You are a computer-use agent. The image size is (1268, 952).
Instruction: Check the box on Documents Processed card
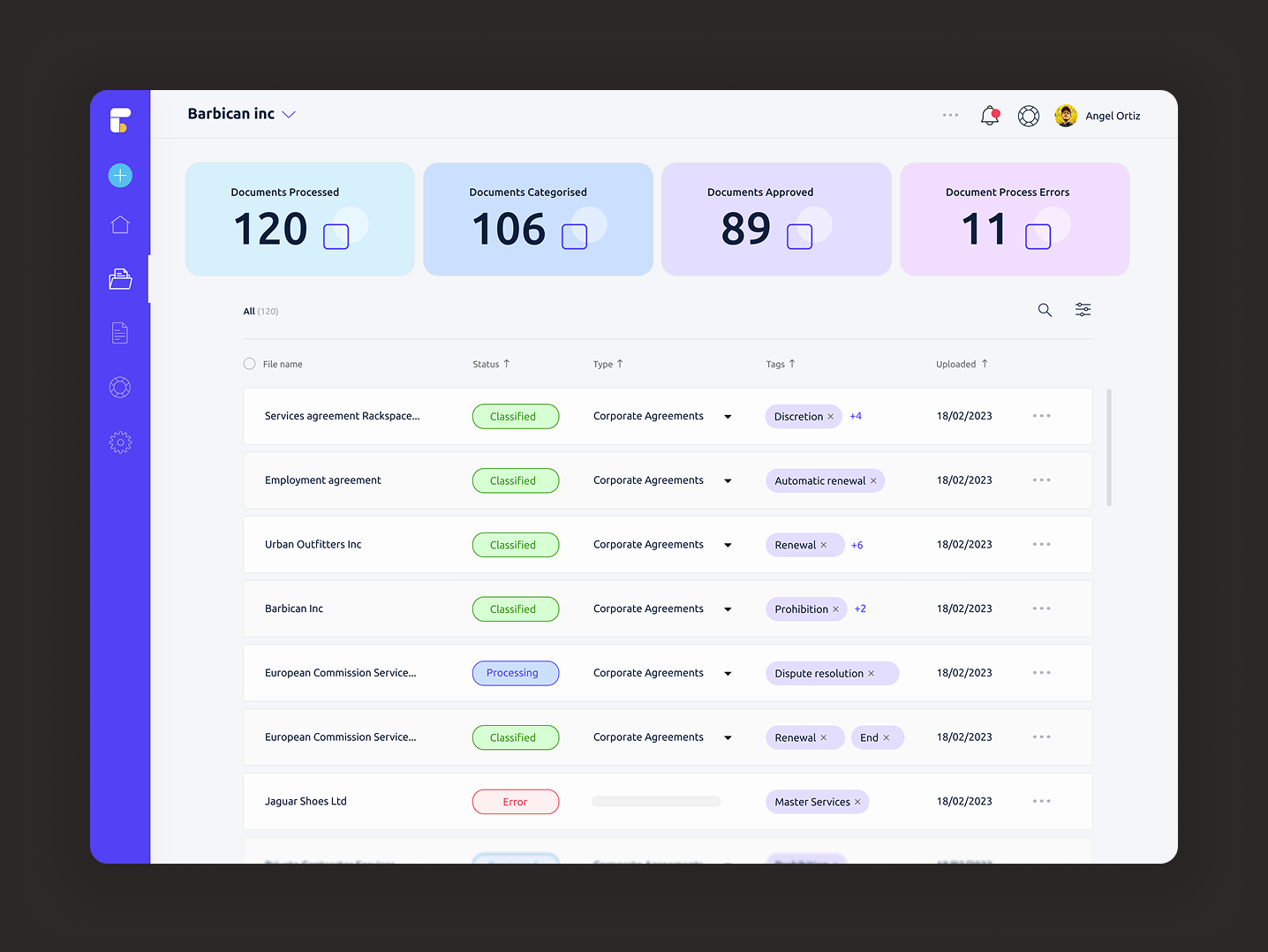pos(336,237)
